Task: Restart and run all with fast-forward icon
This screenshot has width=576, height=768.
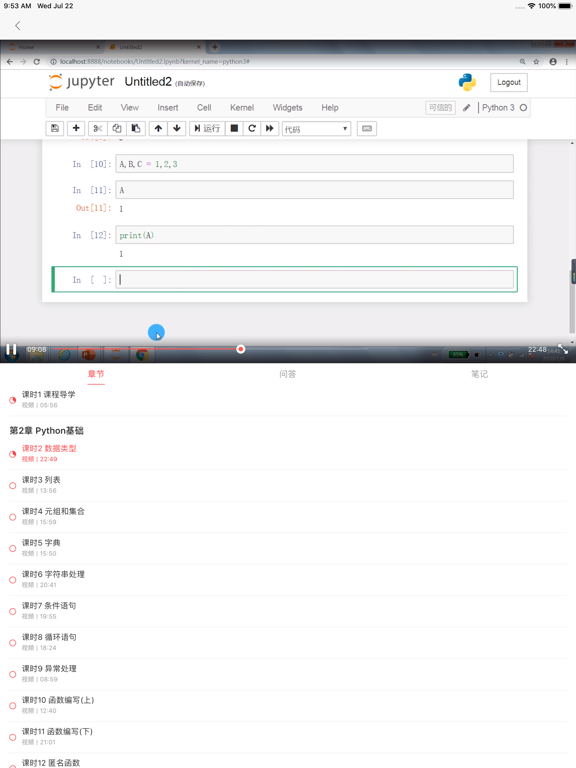Action: click(269, 128)
